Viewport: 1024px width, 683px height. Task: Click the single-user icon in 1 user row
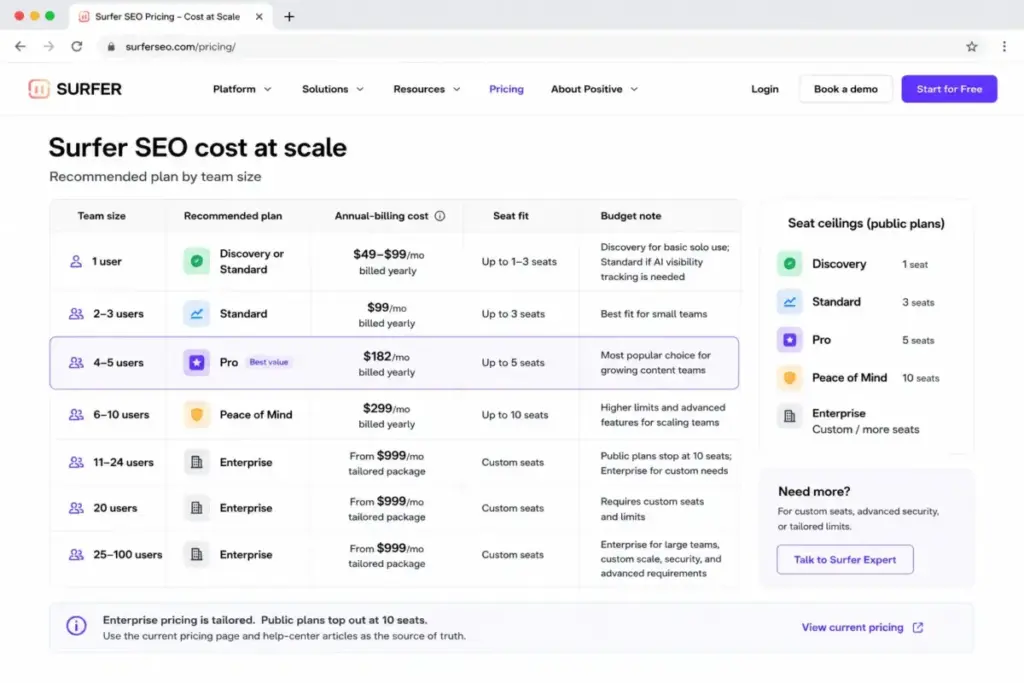[76, 261]
